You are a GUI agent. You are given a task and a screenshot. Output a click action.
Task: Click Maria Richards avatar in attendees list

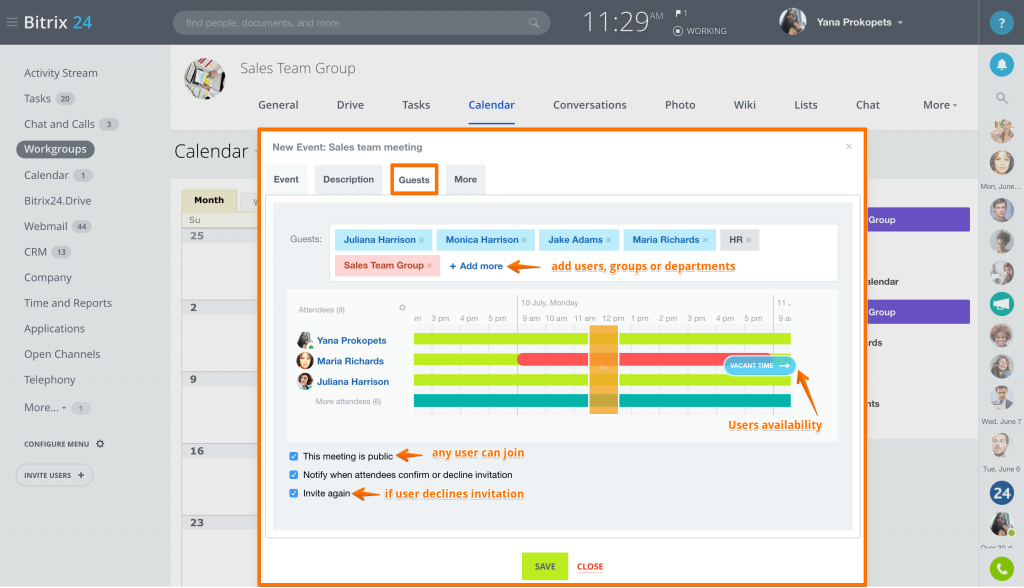pyautogui.click(x=304, y=361)
